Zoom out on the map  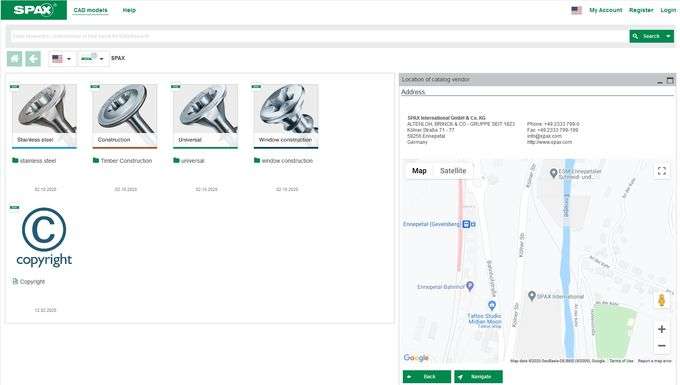click(662, 346)
